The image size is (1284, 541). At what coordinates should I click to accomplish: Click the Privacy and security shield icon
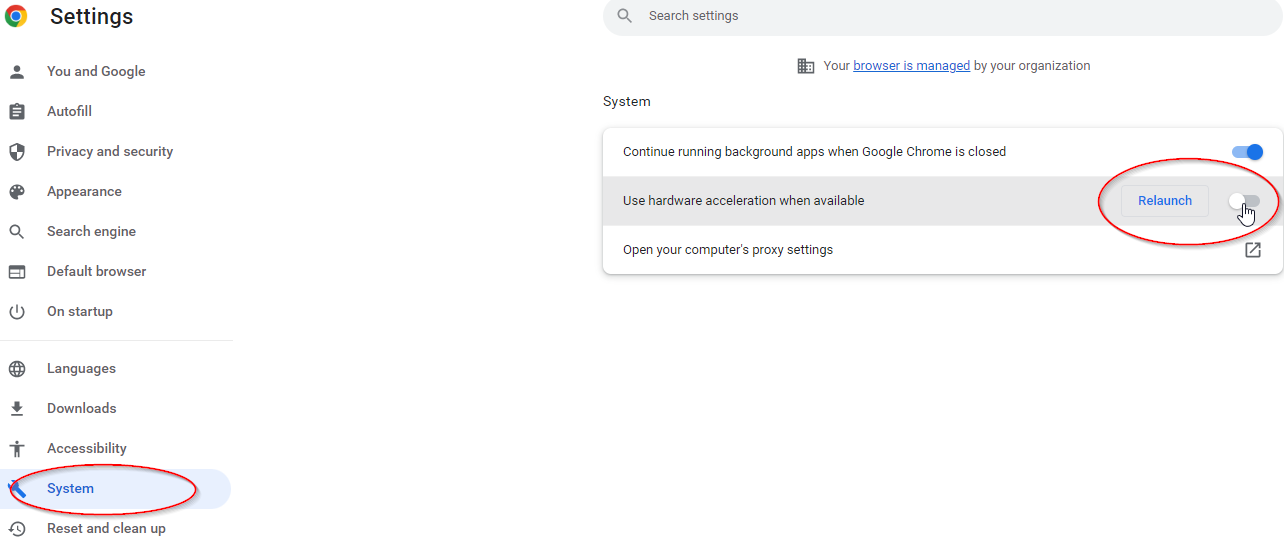point(17,152)
